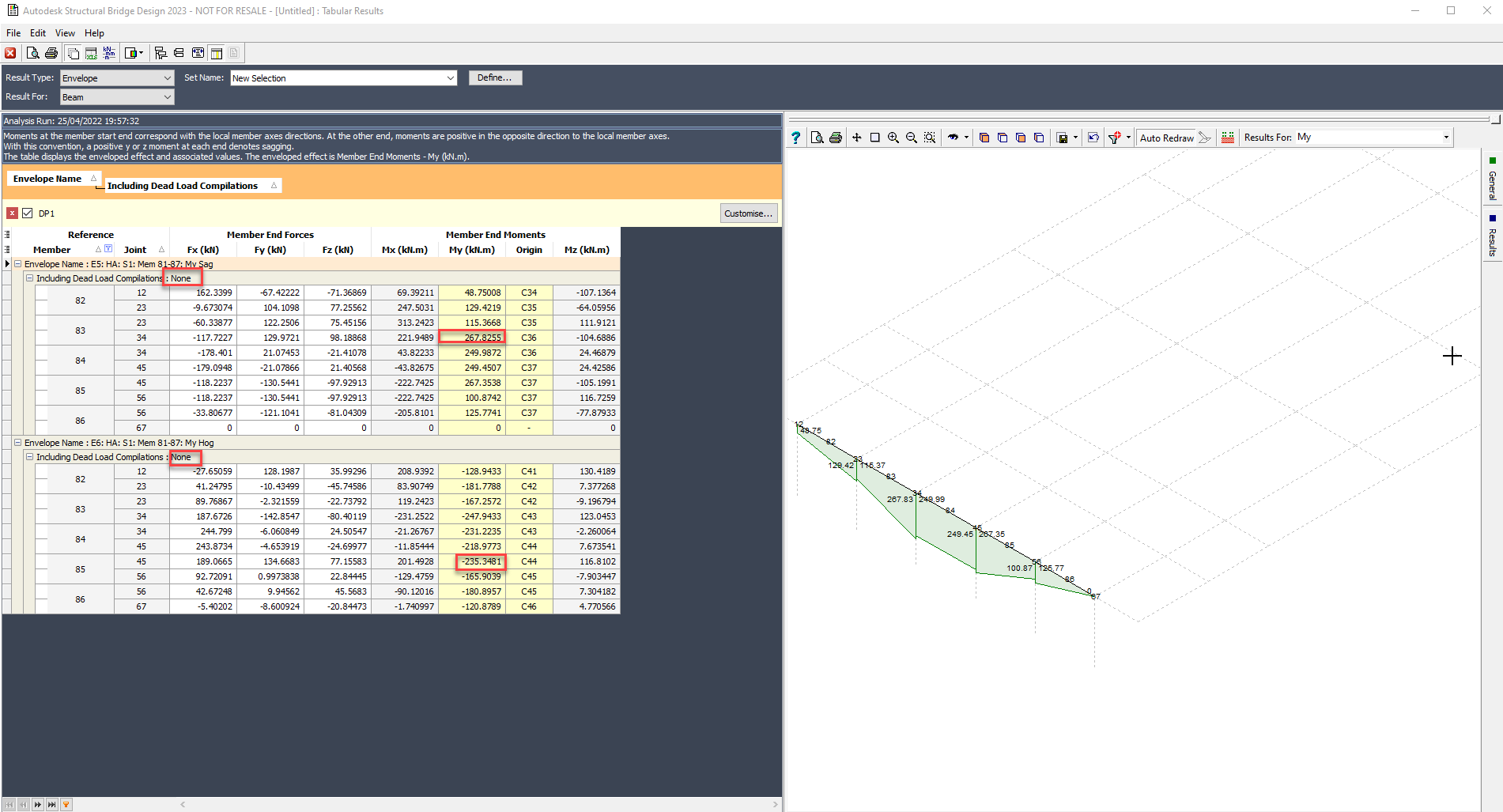The image size is (1503, 812).
Task: Toggle the filter on the Member column header
Action: click(x=108, y=248)
